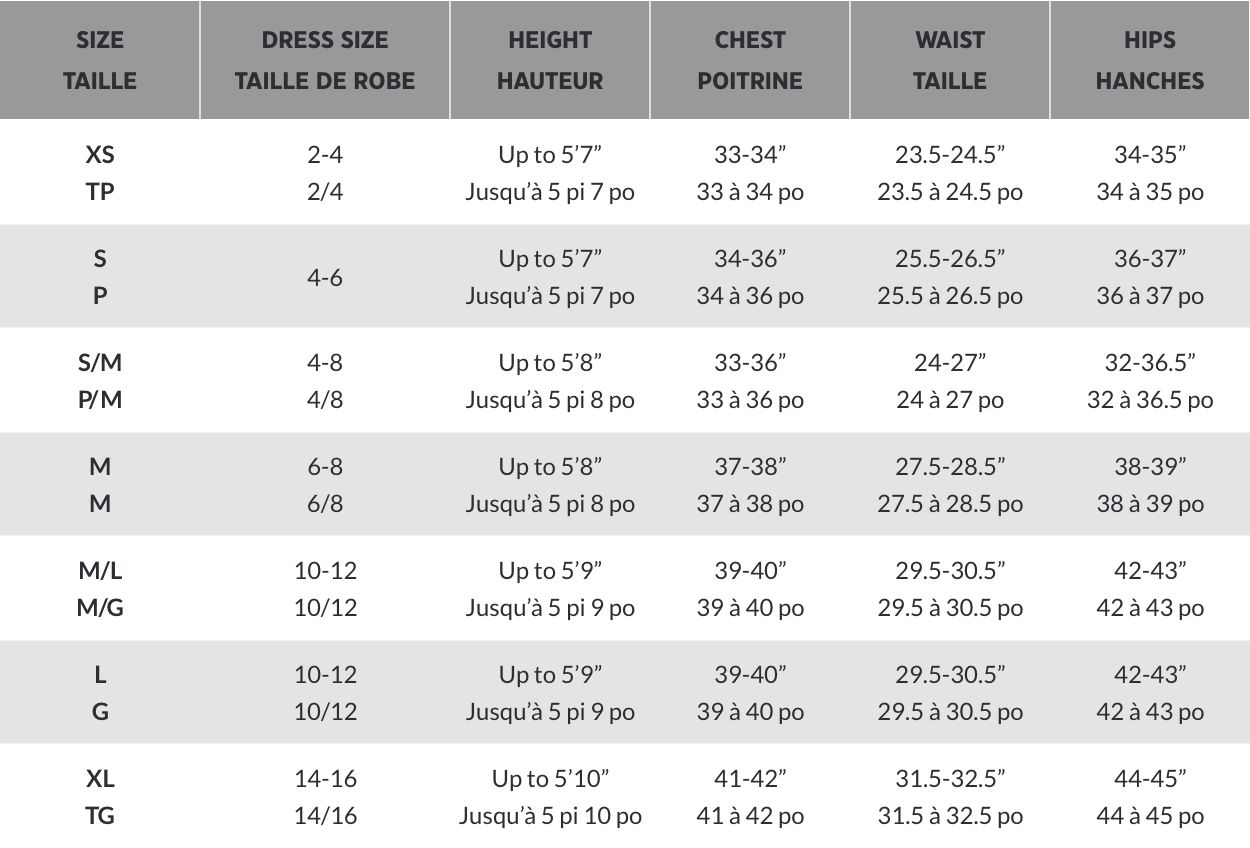Click the M/L size row label
The width and height of the screenshot is (1250, 848).
point(100,571)
